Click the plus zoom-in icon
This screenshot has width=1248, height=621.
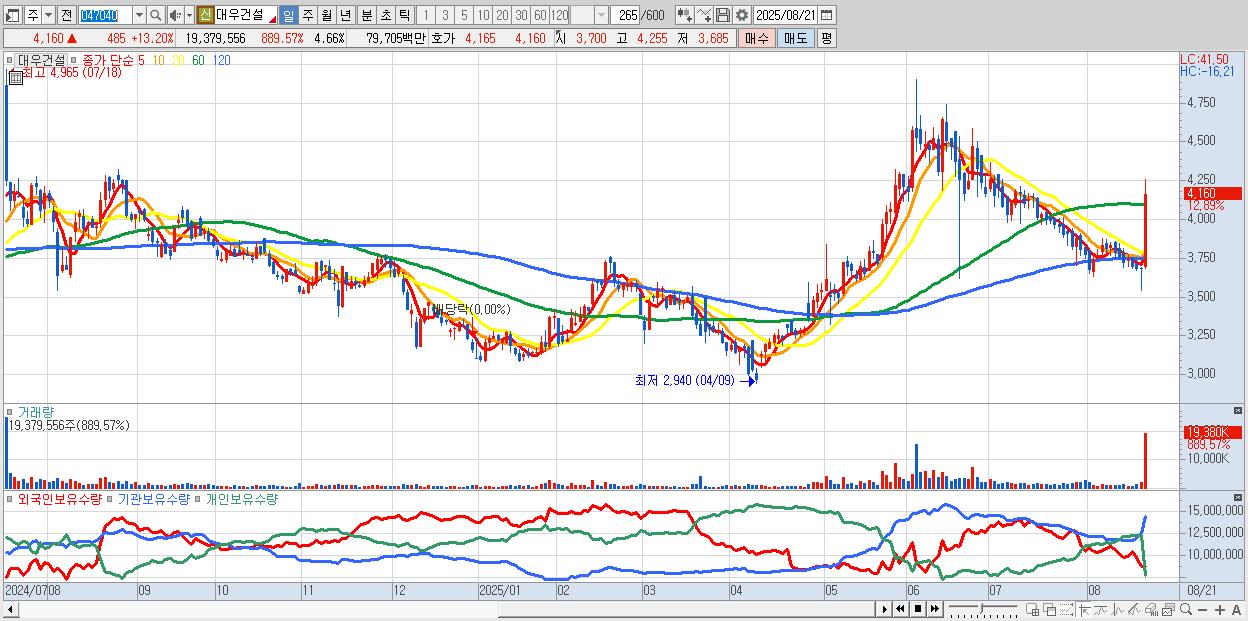click(x=1219, y=609)
